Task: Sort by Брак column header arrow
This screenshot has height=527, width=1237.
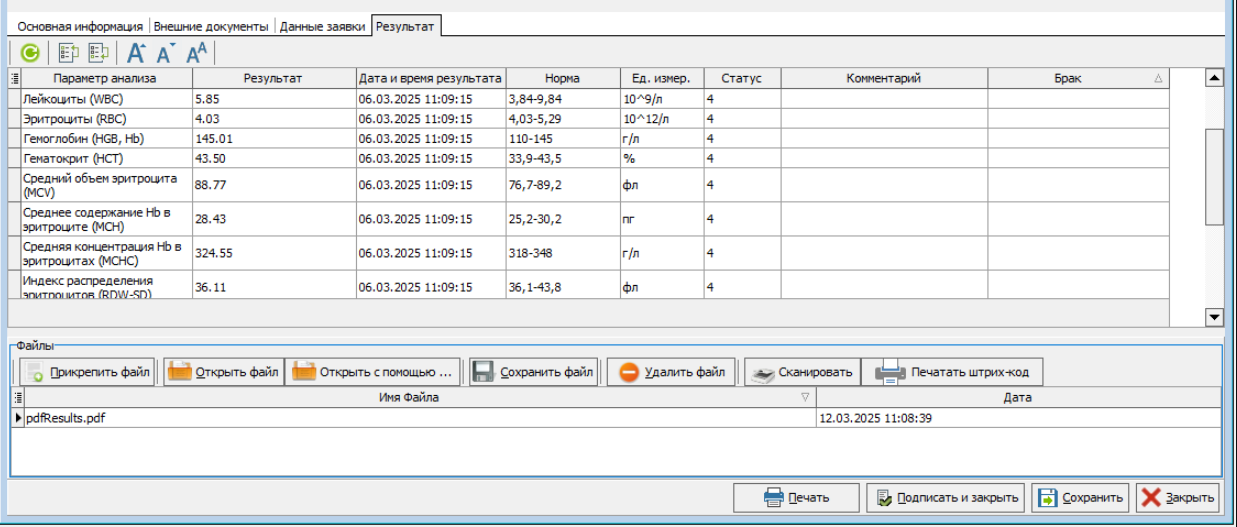Action: [1158, 78]
